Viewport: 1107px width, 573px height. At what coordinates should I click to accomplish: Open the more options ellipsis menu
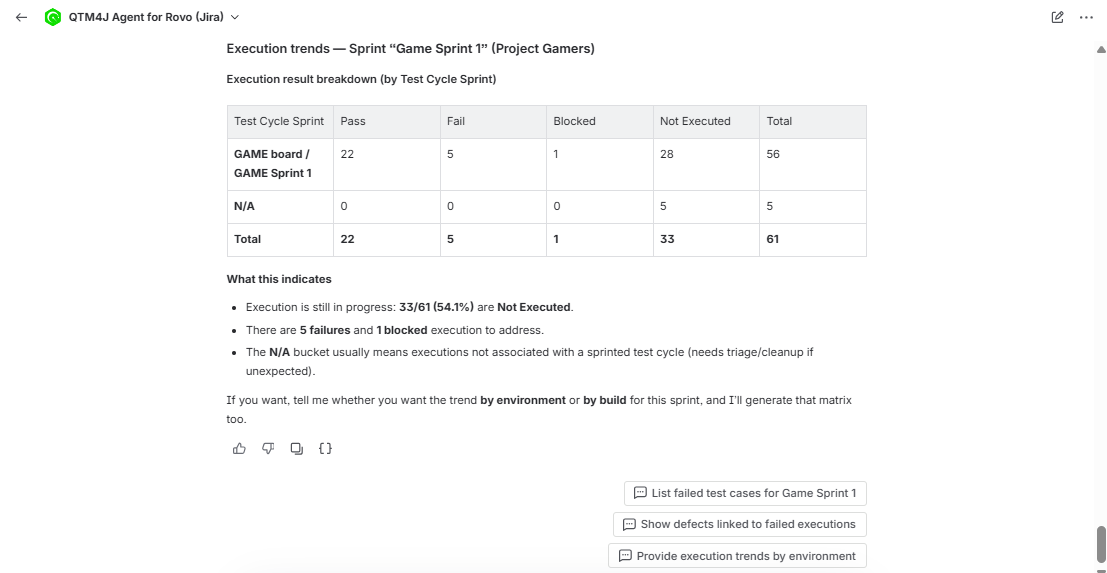coord(1087,17)
